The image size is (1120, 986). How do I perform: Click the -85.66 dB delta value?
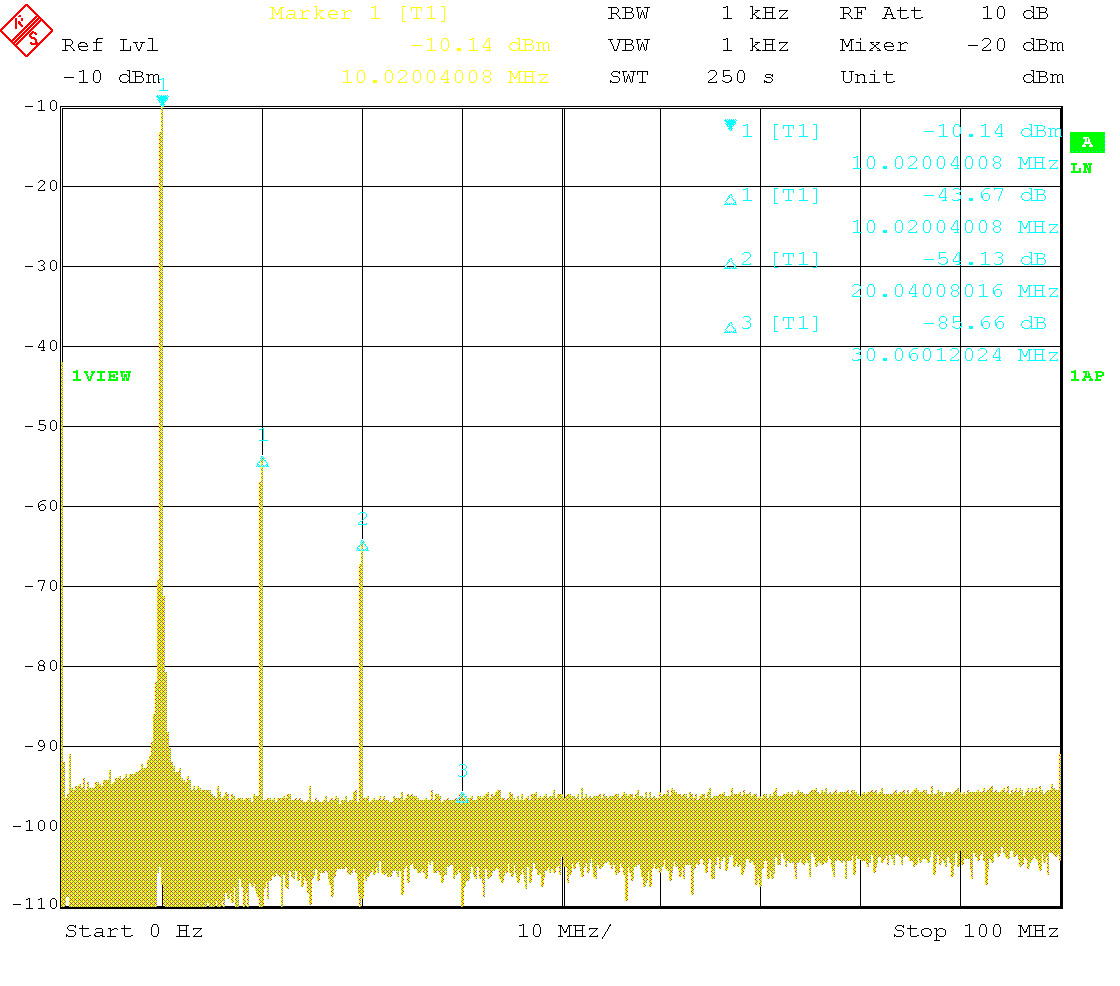click(984, 323)
